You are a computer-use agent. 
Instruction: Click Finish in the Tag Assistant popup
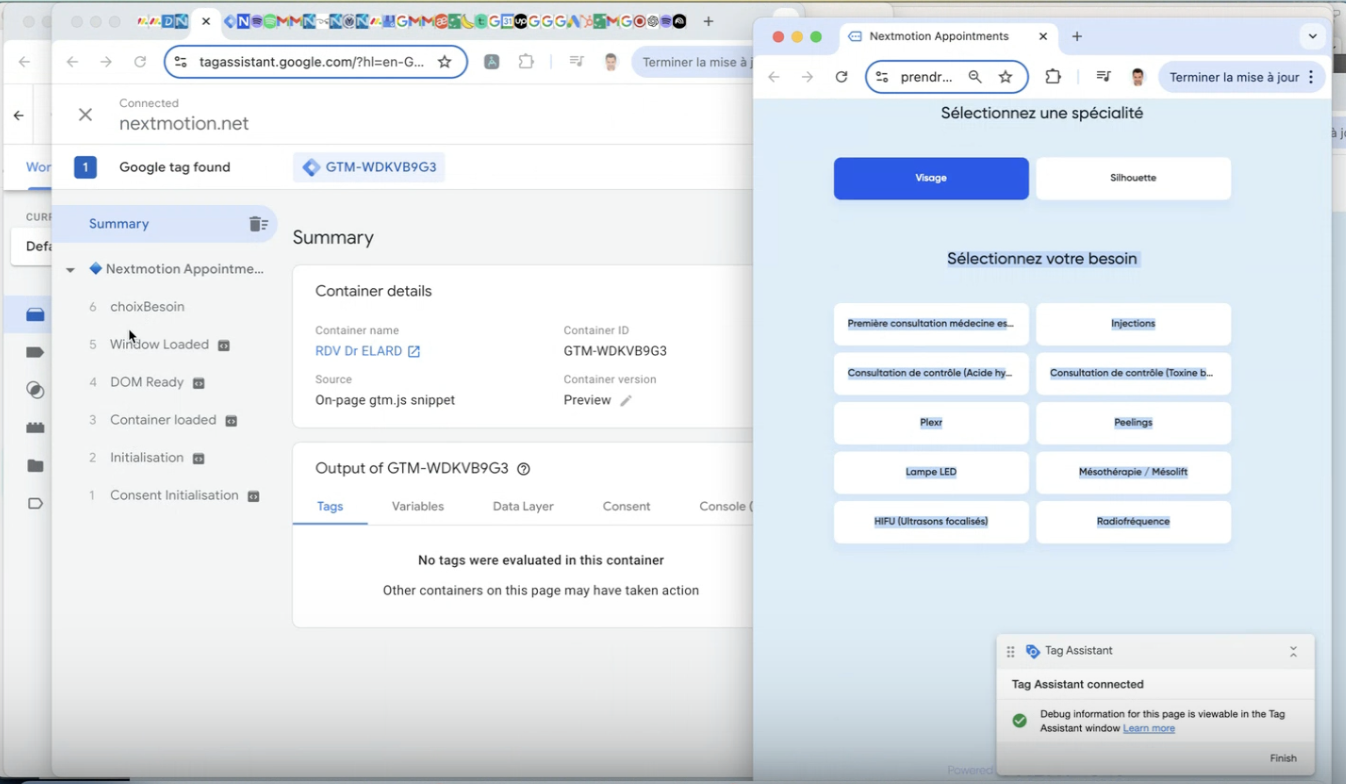pos(1283,759)
